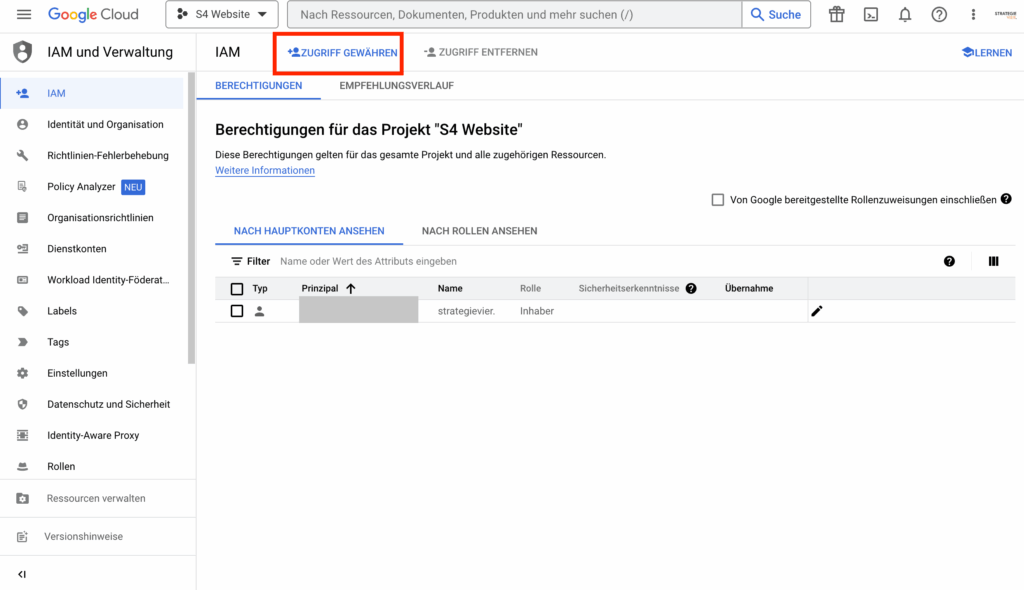Select IAM in the sidebar
This screenshot has height=590, width=1024.
coord(91,93)
